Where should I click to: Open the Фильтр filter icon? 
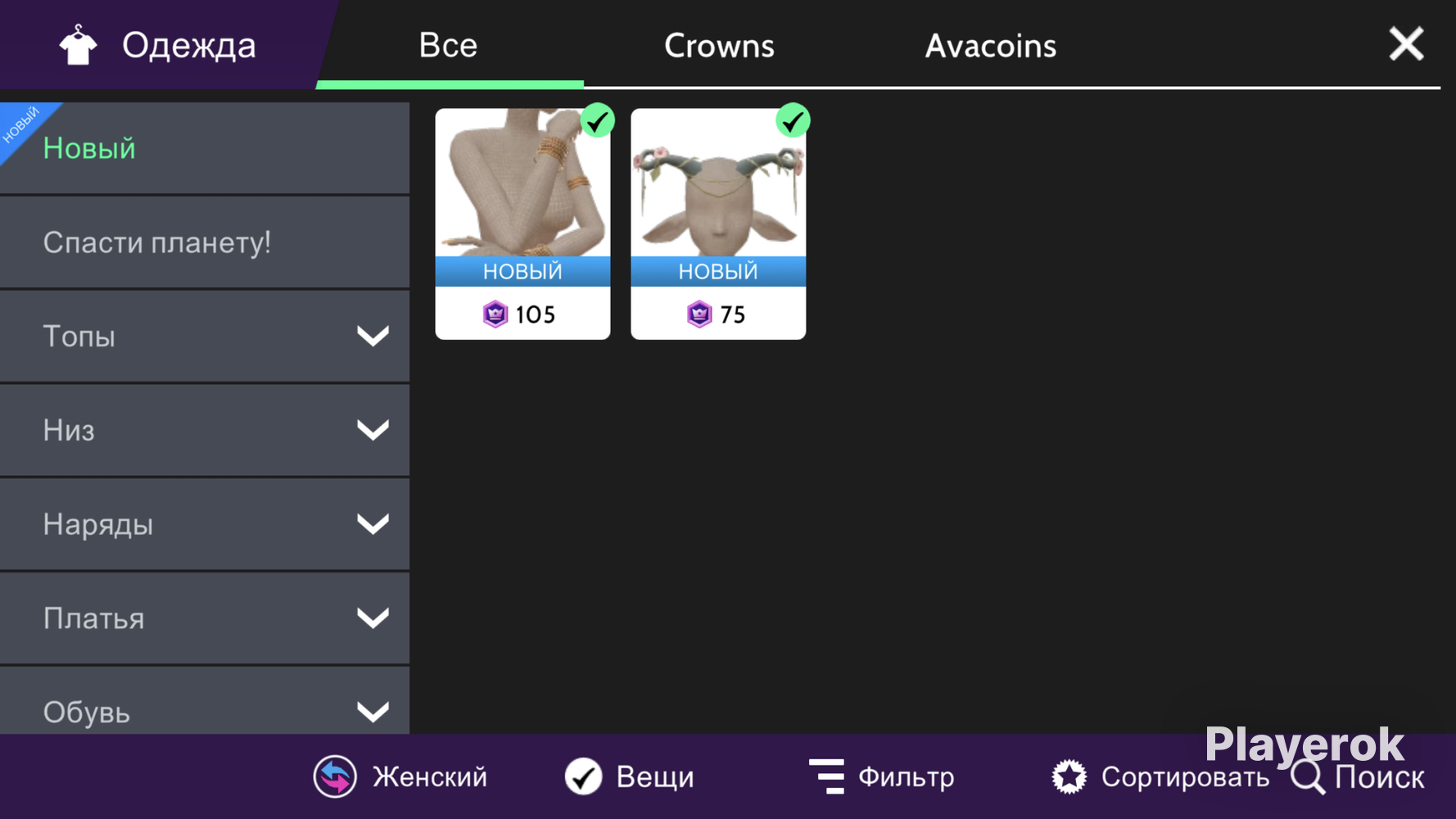click(826, 776)
